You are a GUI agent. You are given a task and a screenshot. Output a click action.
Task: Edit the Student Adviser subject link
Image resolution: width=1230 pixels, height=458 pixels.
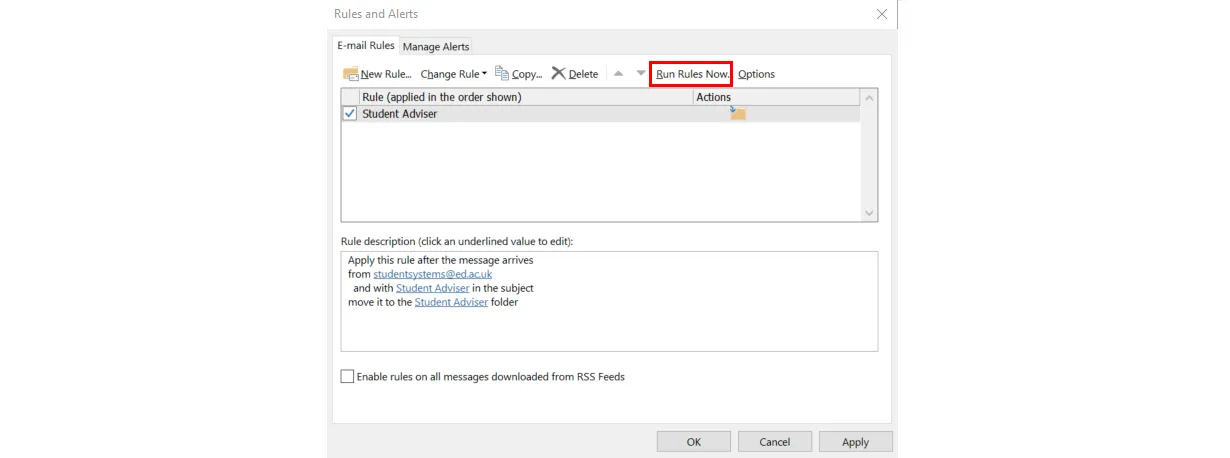click(x=433, y=288)
